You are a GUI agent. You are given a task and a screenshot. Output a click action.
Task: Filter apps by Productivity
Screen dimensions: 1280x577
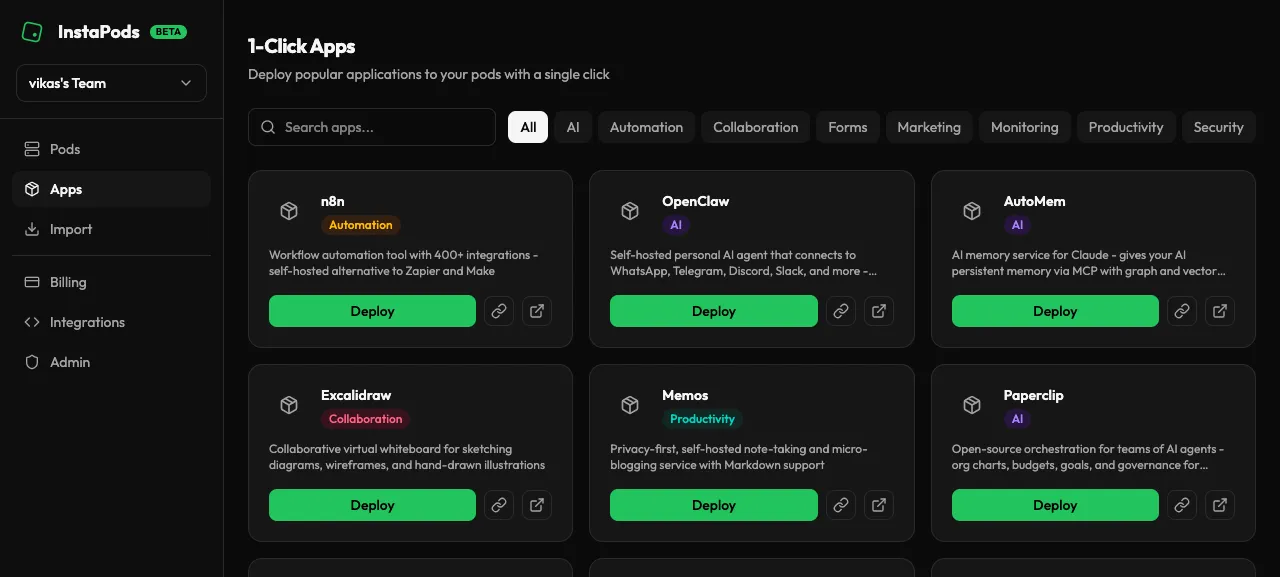[1126, 127]
